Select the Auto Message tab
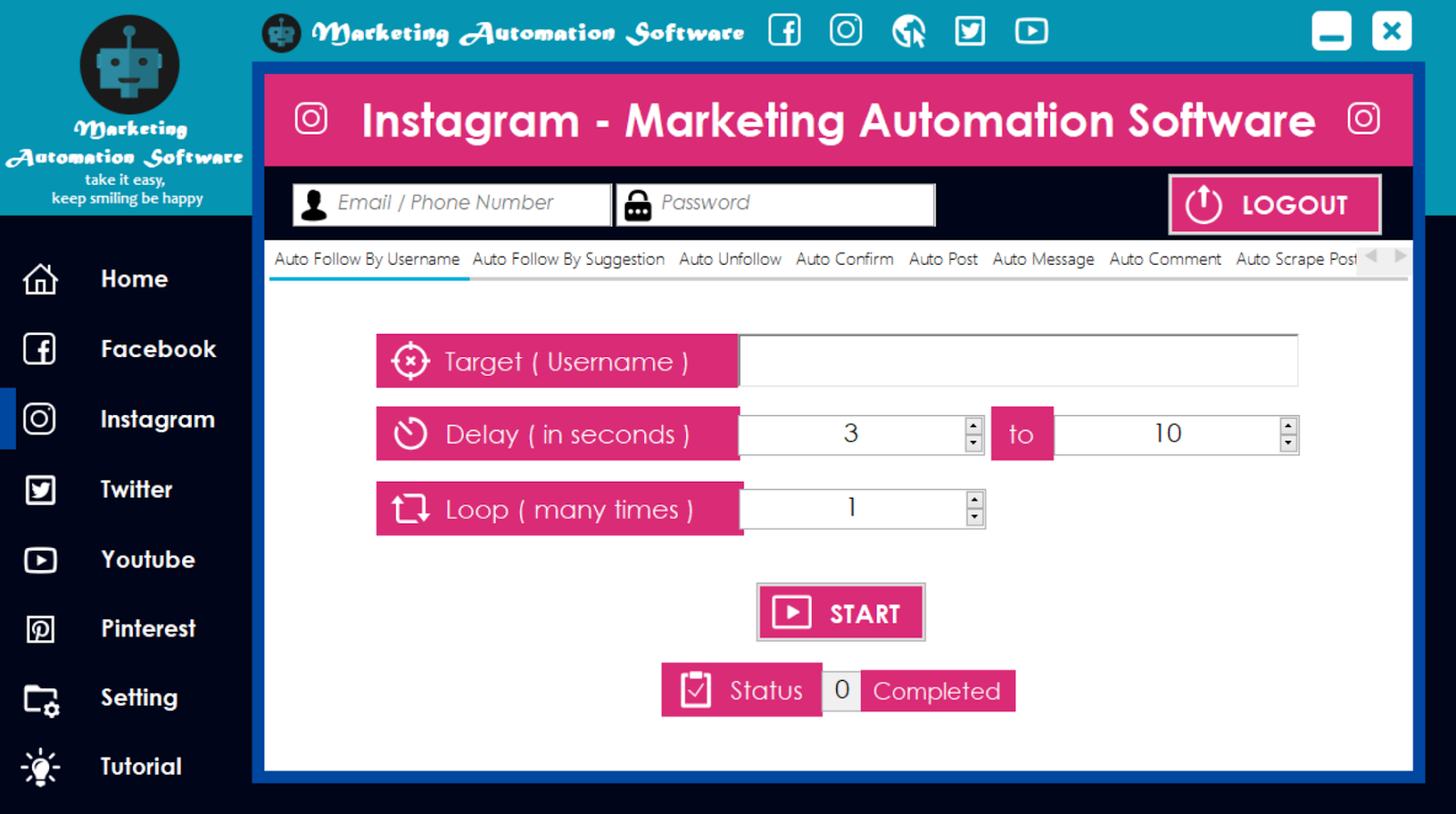This screenshot has height=814, width=1456. click(1043, 259)
